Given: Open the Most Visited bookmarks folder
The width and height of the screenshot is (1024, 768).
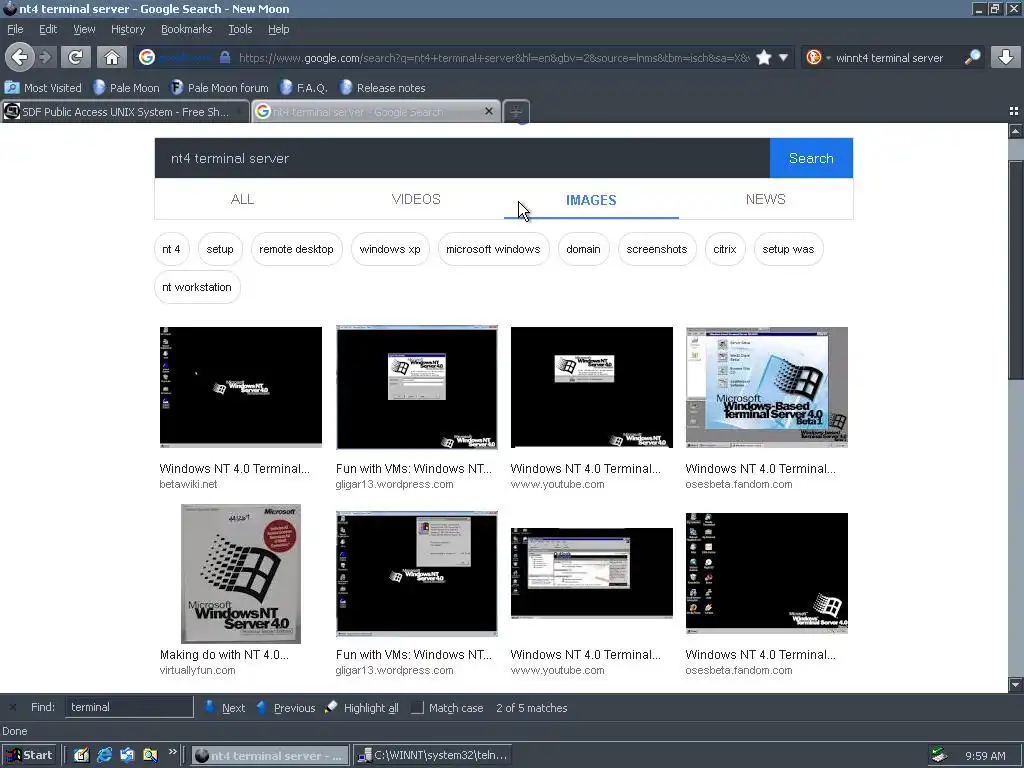Looking at the screenshot, I should (43, 88).
